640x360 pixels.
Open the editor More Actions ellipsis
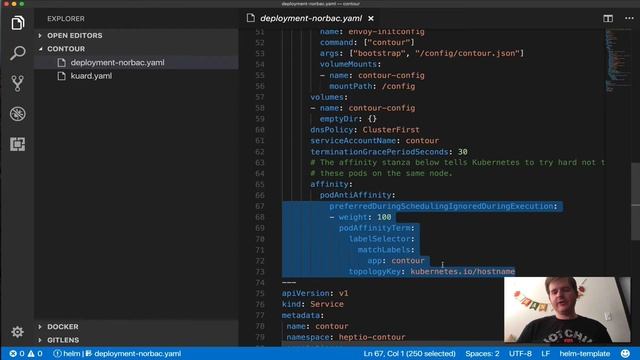pos(629,19)
